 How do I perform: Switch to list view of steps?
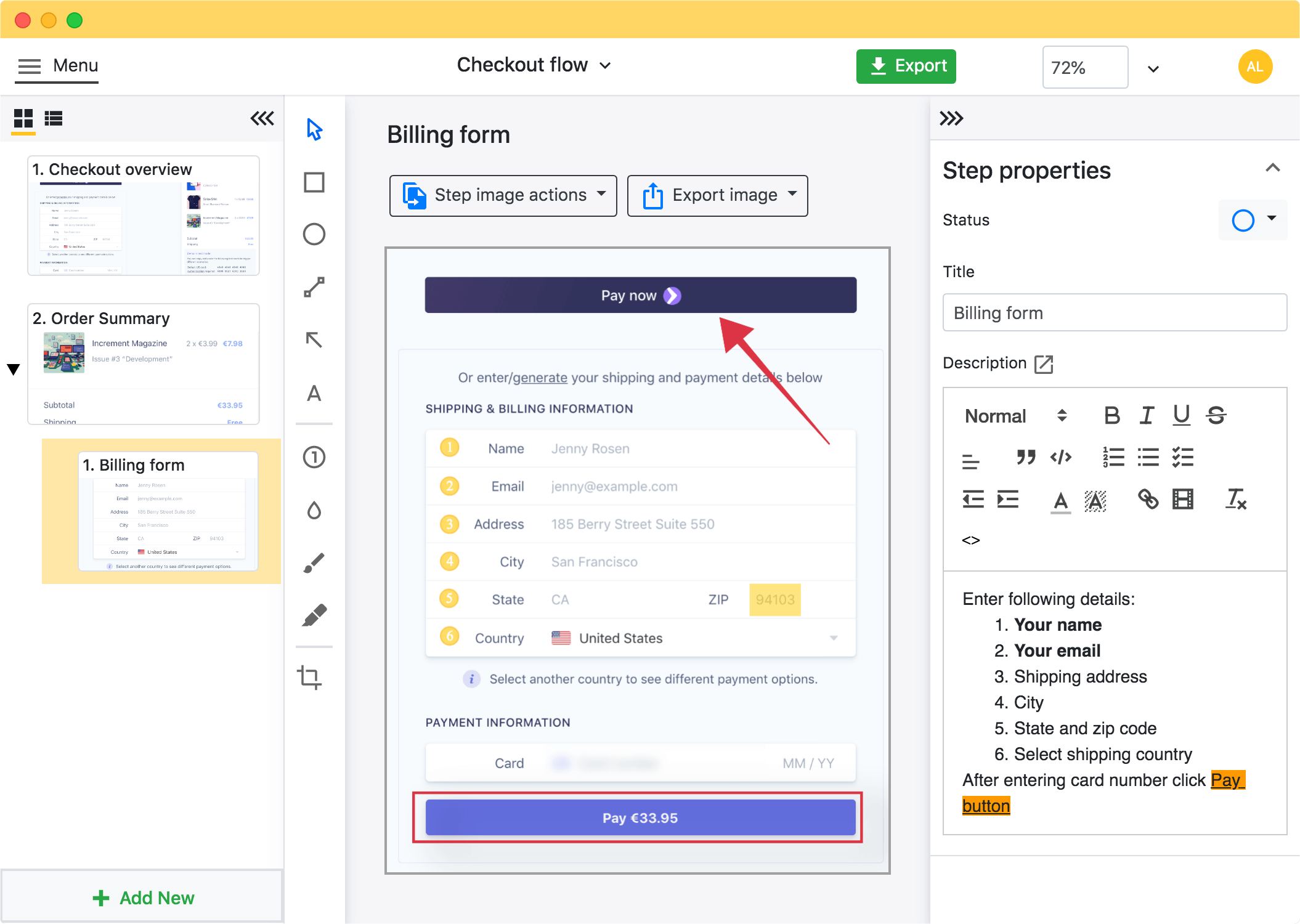point(54,118)
